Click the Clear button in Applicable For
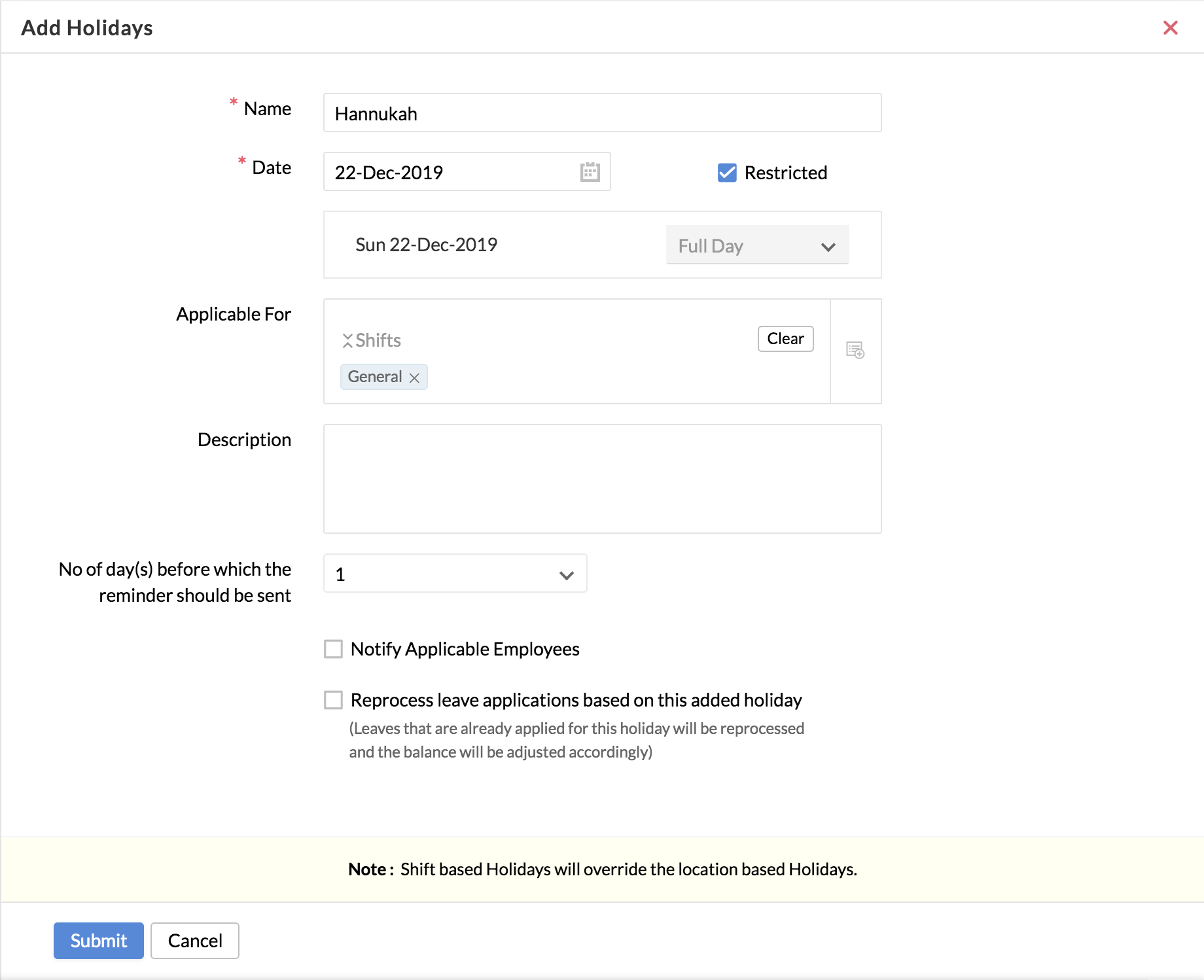 [785, 339]
